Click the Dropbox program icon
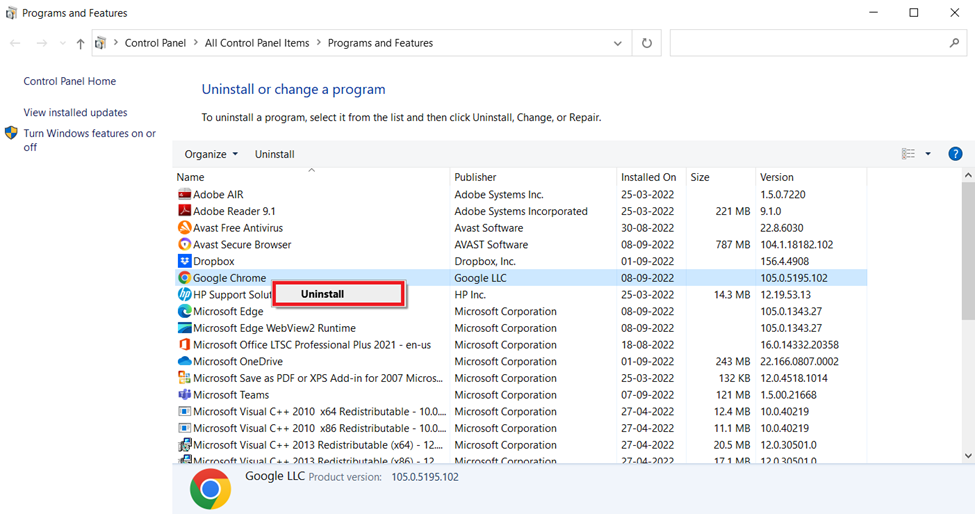The image size is (975, 514). [184, 261]
